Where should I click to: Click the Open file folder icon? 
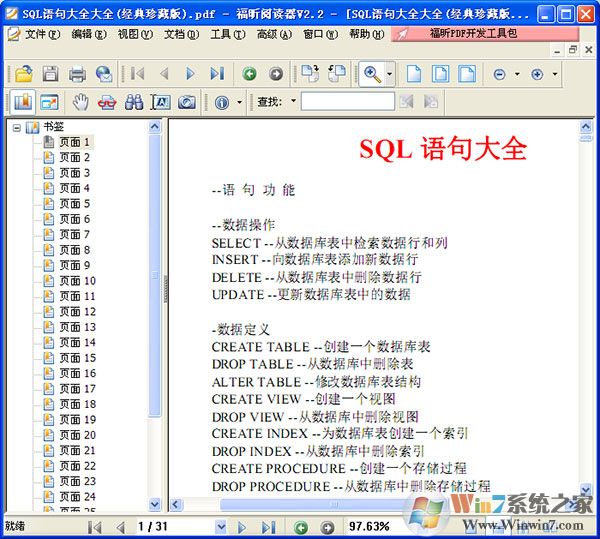pos(24,73)
